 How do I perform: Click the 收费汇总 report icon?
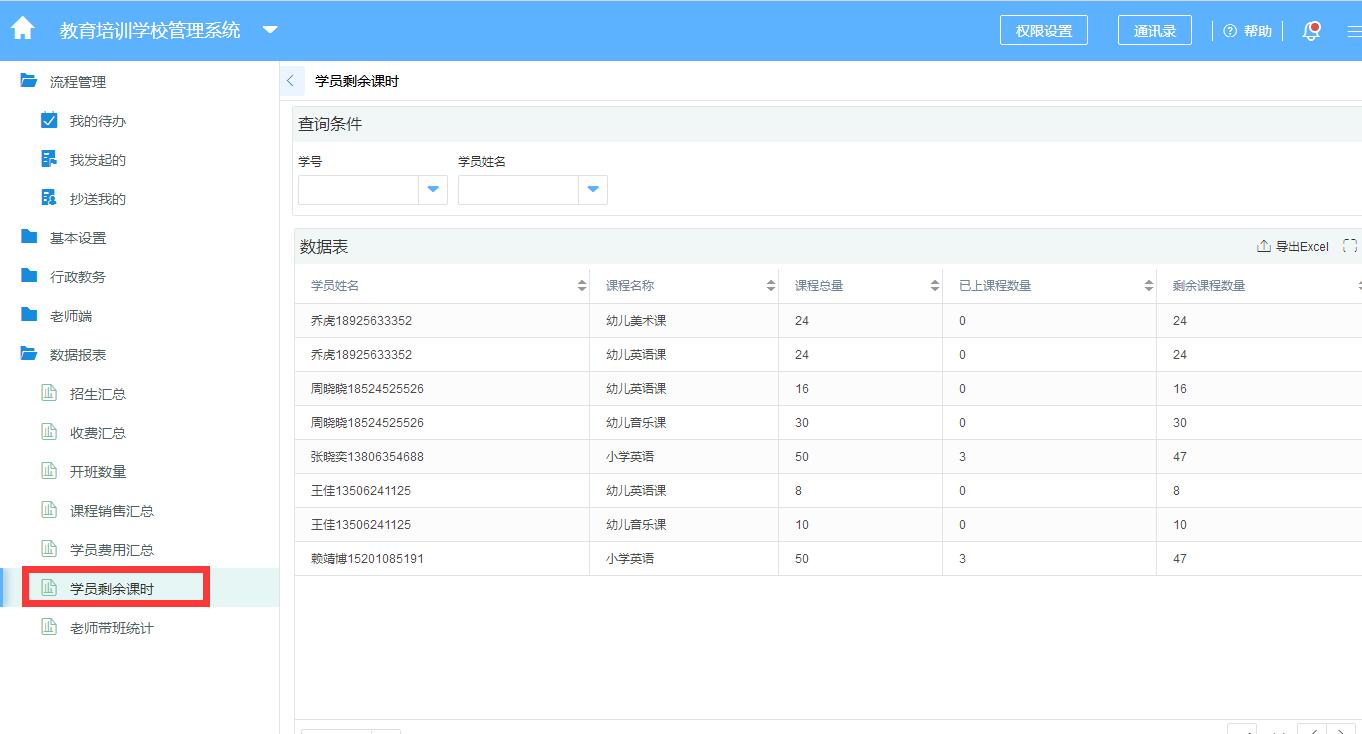coord(48,432)
